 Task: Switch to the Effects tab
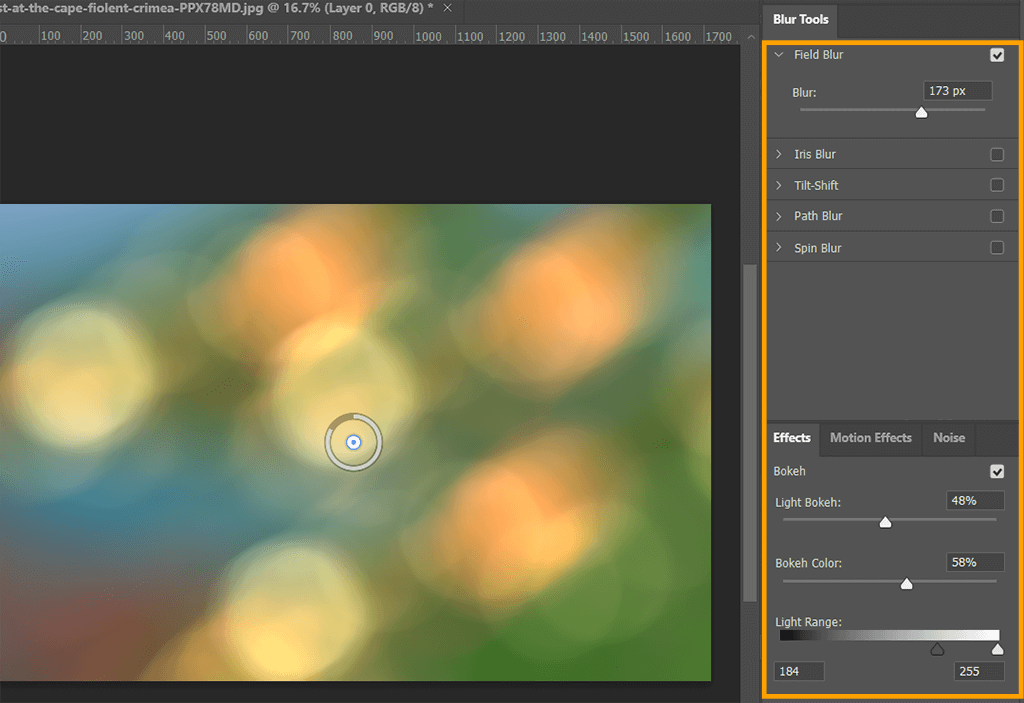(x=792, y=438)
